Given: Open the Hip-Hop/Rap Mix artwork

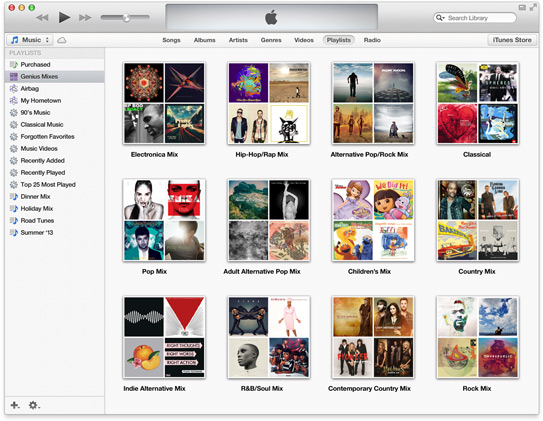Looking at the screenshot, I should (x=268, y=103).
